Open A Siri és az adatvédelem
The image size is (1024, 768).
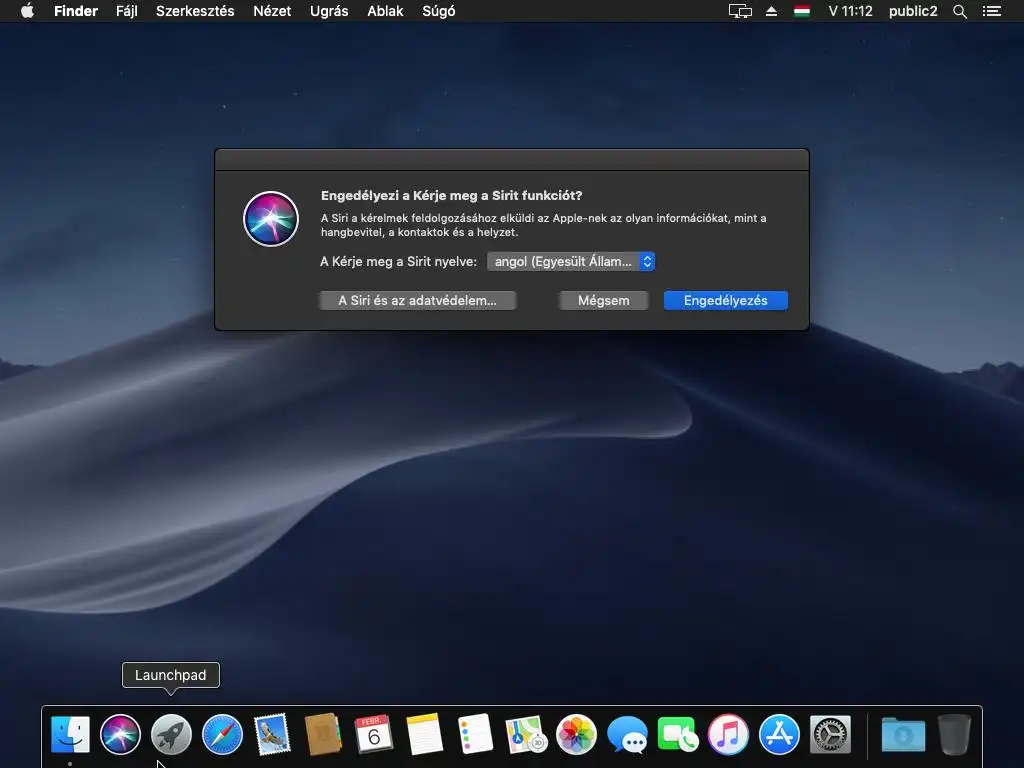(x=417, y=300)
